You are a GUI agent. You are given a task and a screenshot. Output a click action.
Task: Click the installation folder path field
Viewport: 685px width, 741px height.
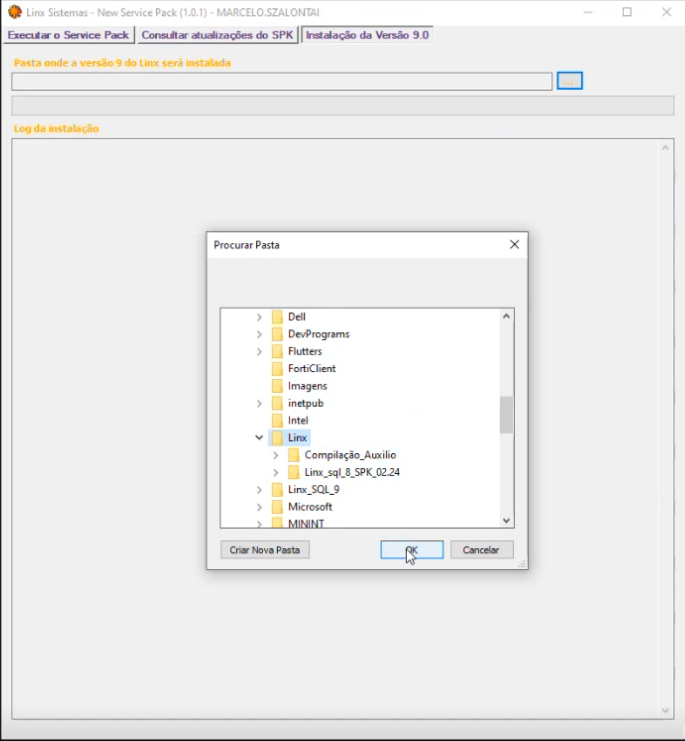click(282, 81)
